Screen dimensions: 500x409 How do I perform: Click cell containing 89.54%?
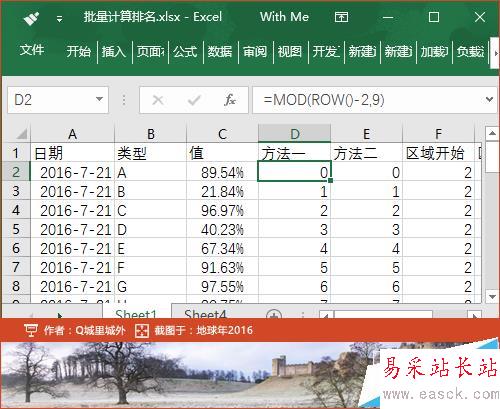coord(222,172)
